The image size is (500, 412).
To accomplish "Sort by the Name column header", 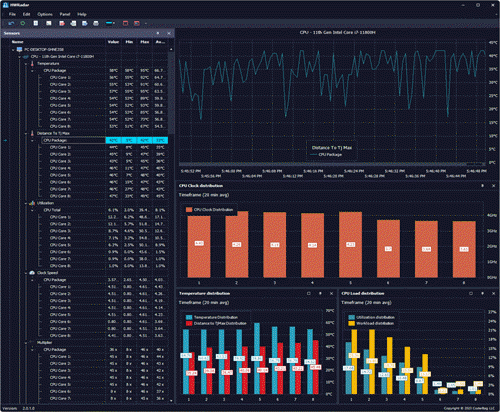I will click(17, 42).
